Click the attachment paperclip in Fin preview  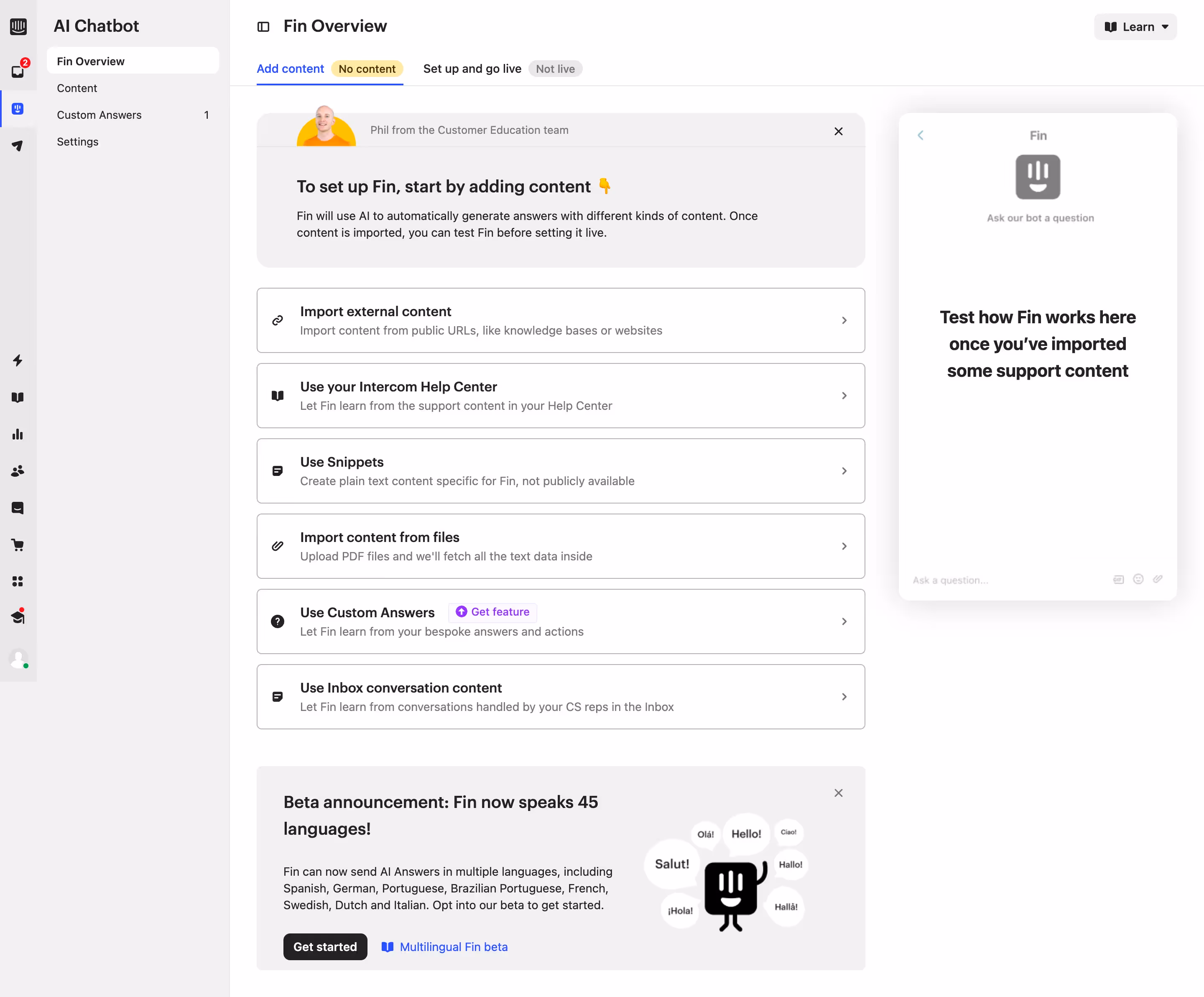tap(1158, 579)
